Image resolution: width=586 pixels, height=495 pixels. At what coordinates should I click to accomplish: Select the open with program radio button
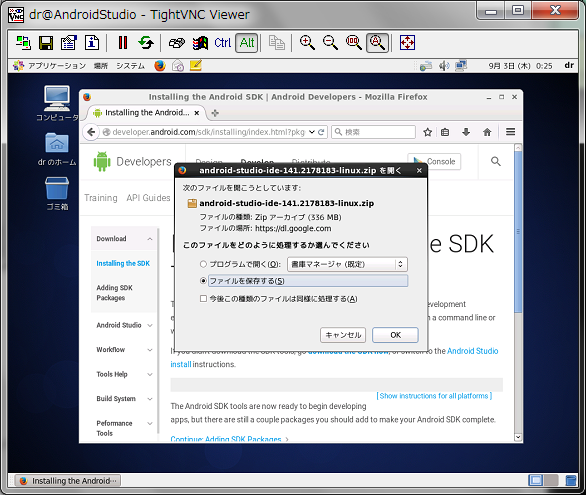(x=203, y=264)
